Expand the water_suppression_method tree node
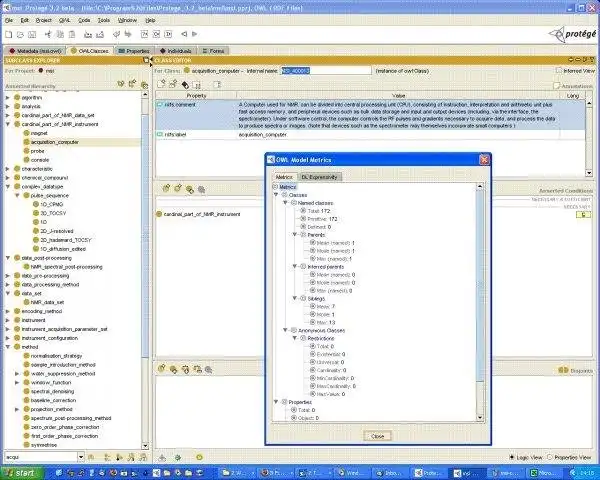The image size is (600, 480). (17, 373)
